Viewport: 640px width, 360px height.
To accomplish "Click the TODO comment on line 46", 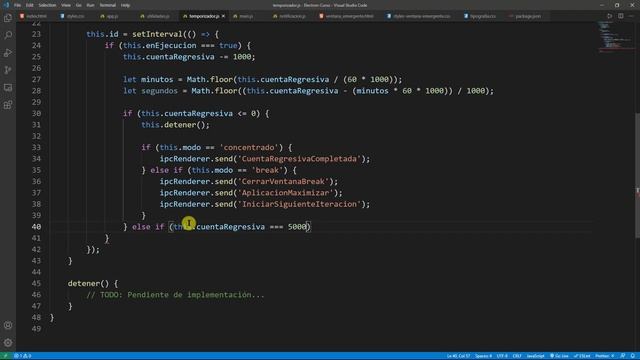I will 175,295.
